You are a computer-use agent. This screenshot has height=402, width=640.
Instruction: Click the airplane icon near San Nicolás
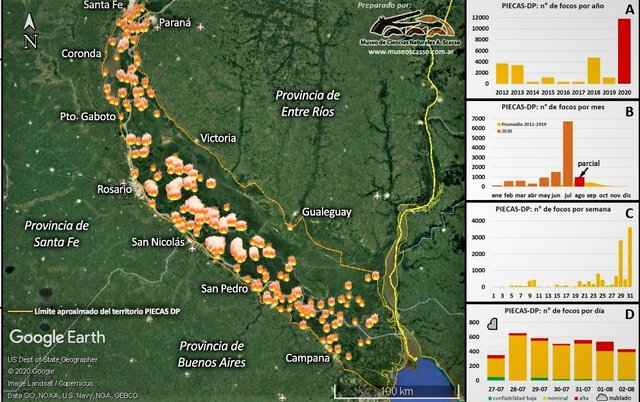click(192, 249)
